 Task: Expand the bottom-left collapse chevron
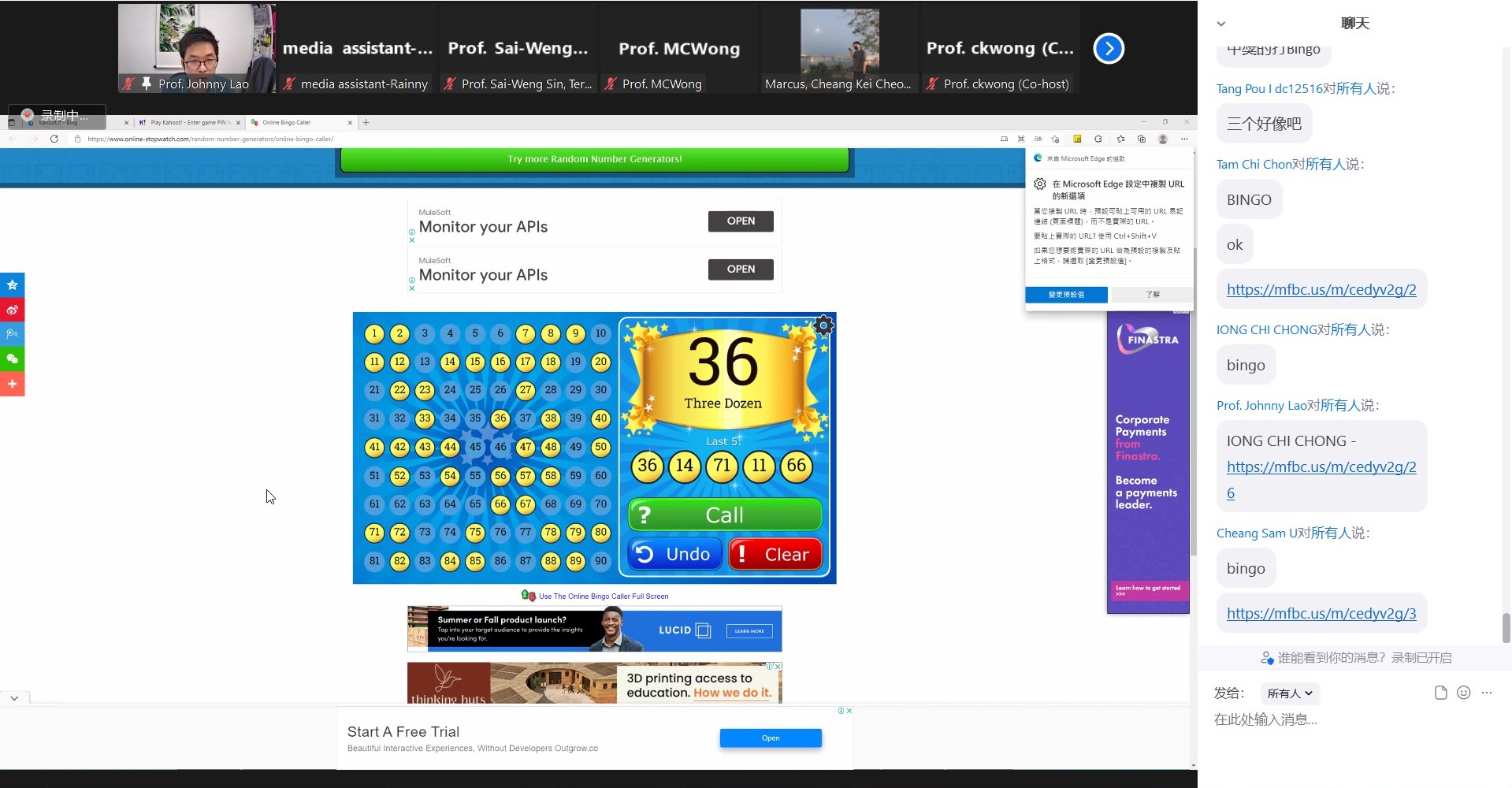click(x=14, y=698)
